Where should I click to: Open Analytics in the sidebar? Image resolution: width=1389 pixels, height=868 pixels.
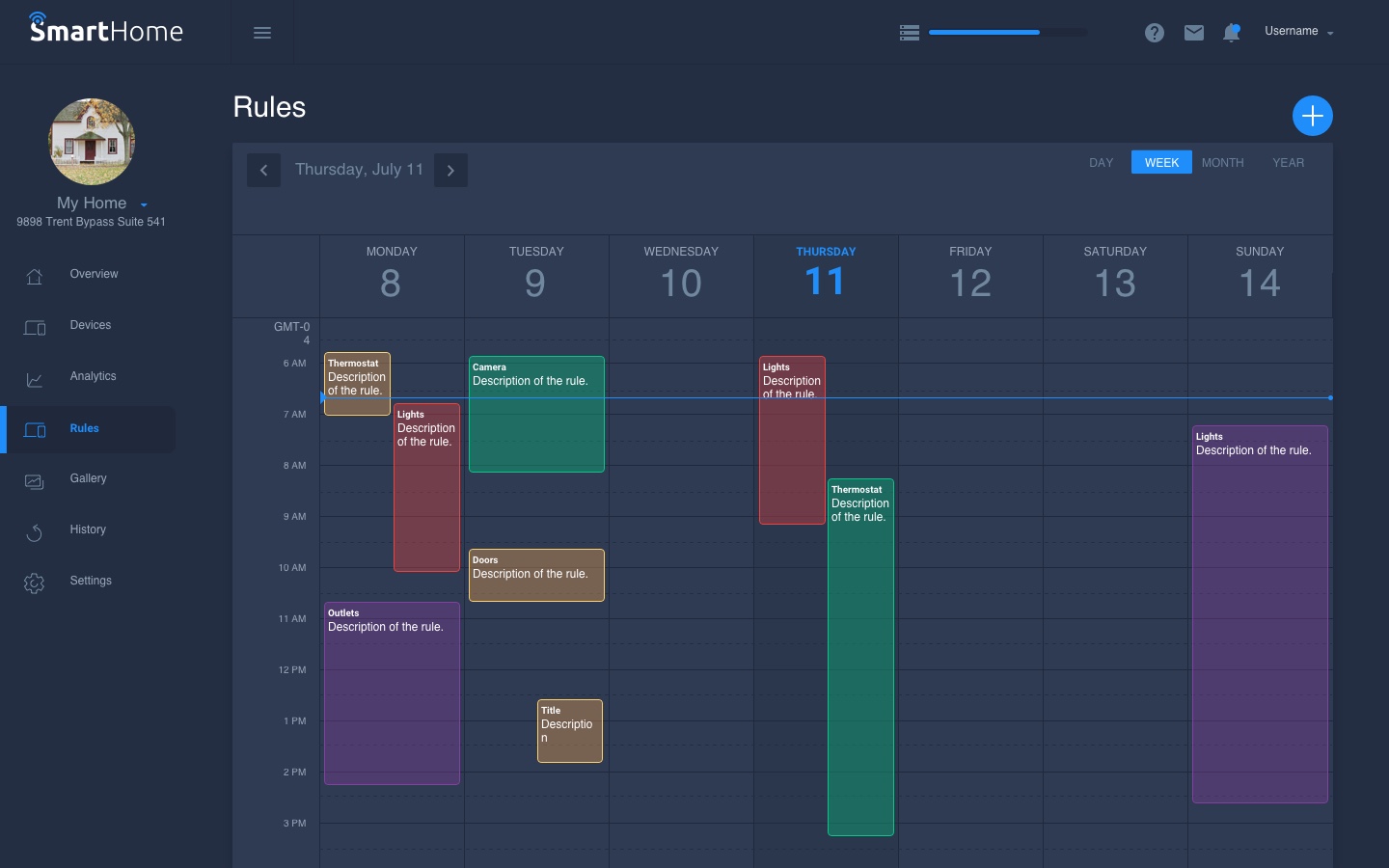93,377
